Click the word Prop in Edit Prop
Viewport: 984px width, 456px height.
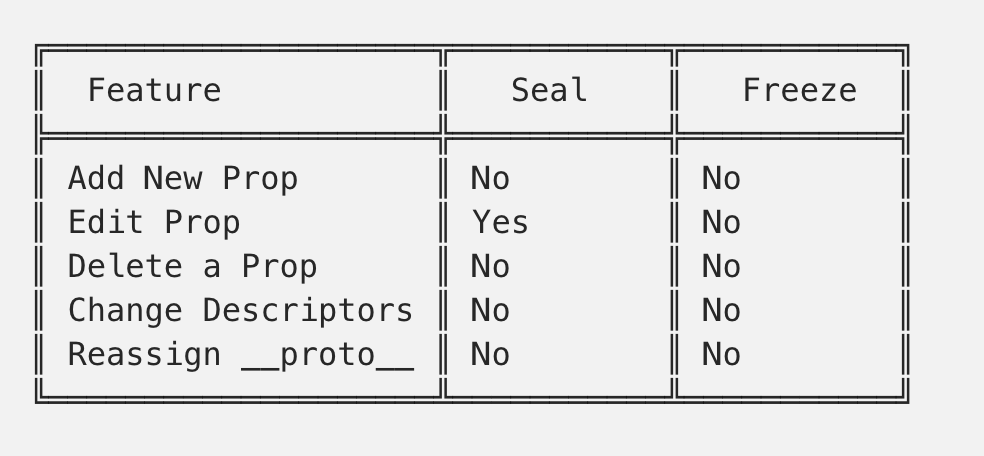coord(202,224)
